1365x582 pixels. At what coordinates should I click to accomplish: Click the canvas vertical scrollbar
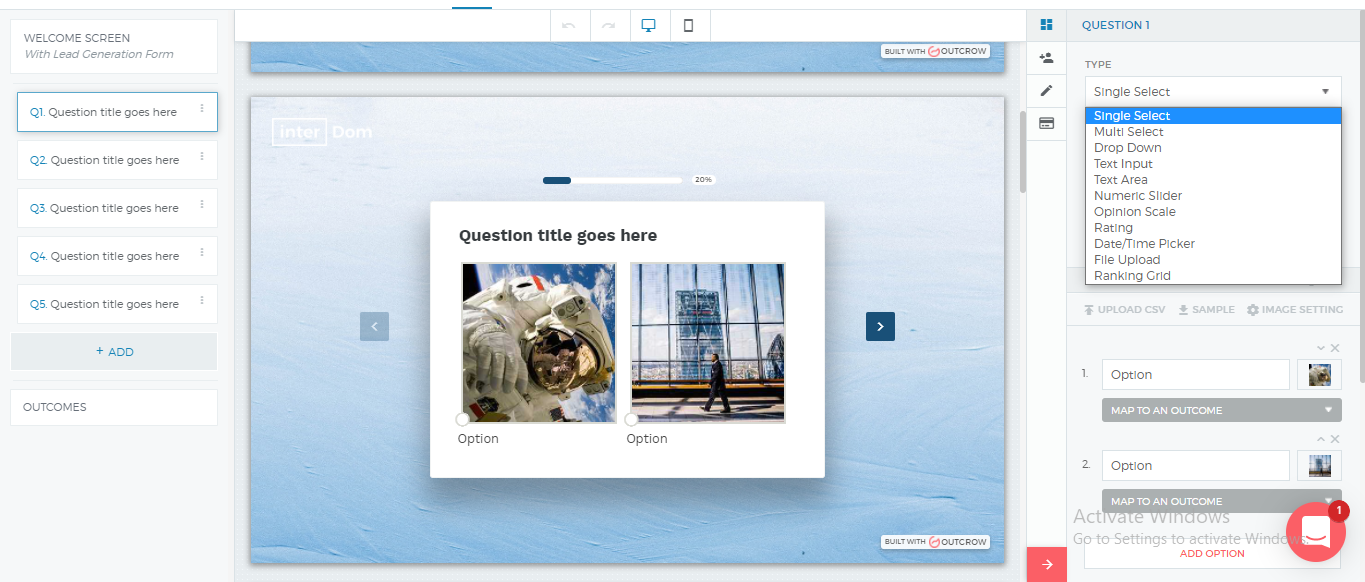click(x=1022, y=150)
